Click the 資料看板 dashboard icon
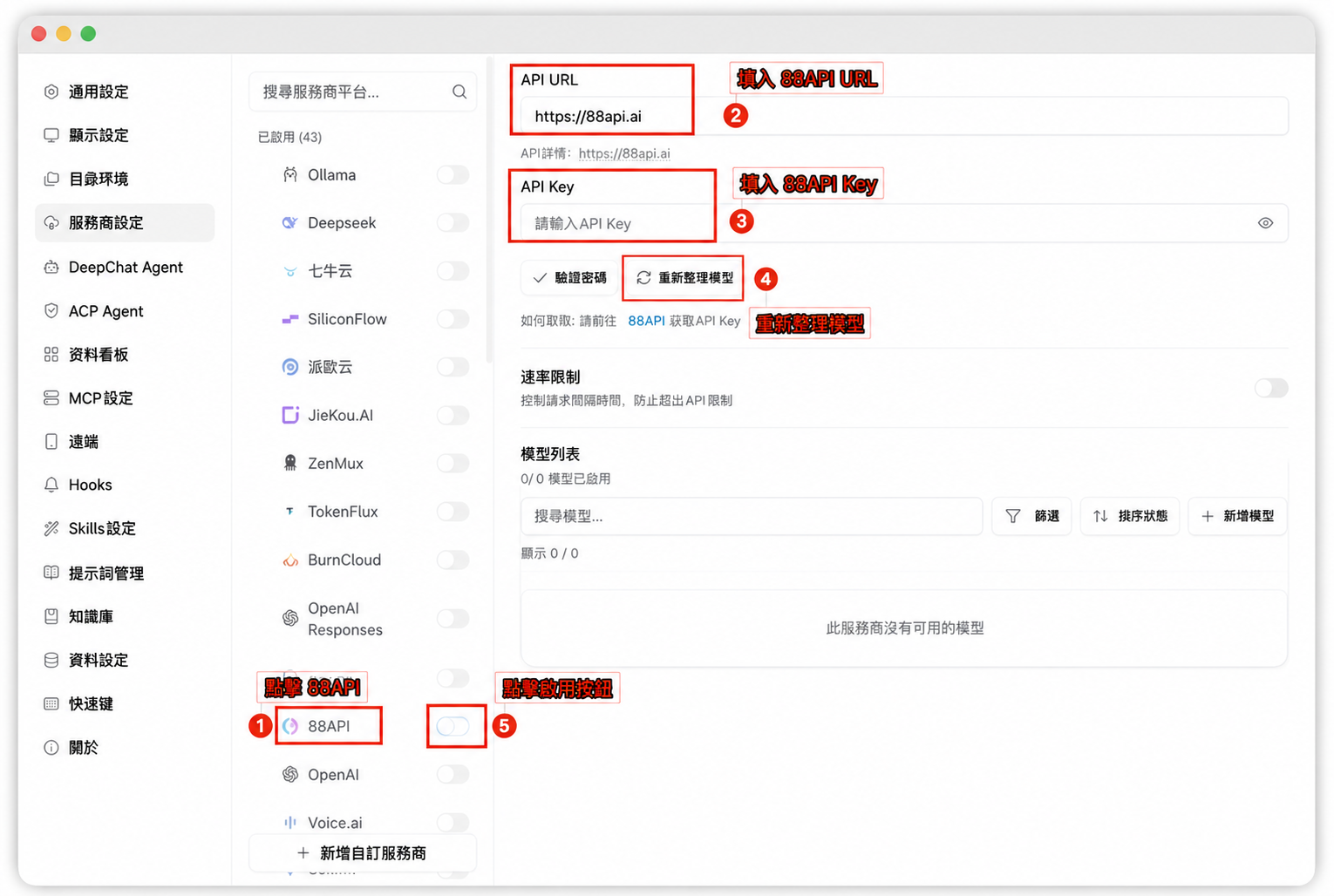Image resolution: width=1334 pixels, height=896 pixels. tap(51, 354)
